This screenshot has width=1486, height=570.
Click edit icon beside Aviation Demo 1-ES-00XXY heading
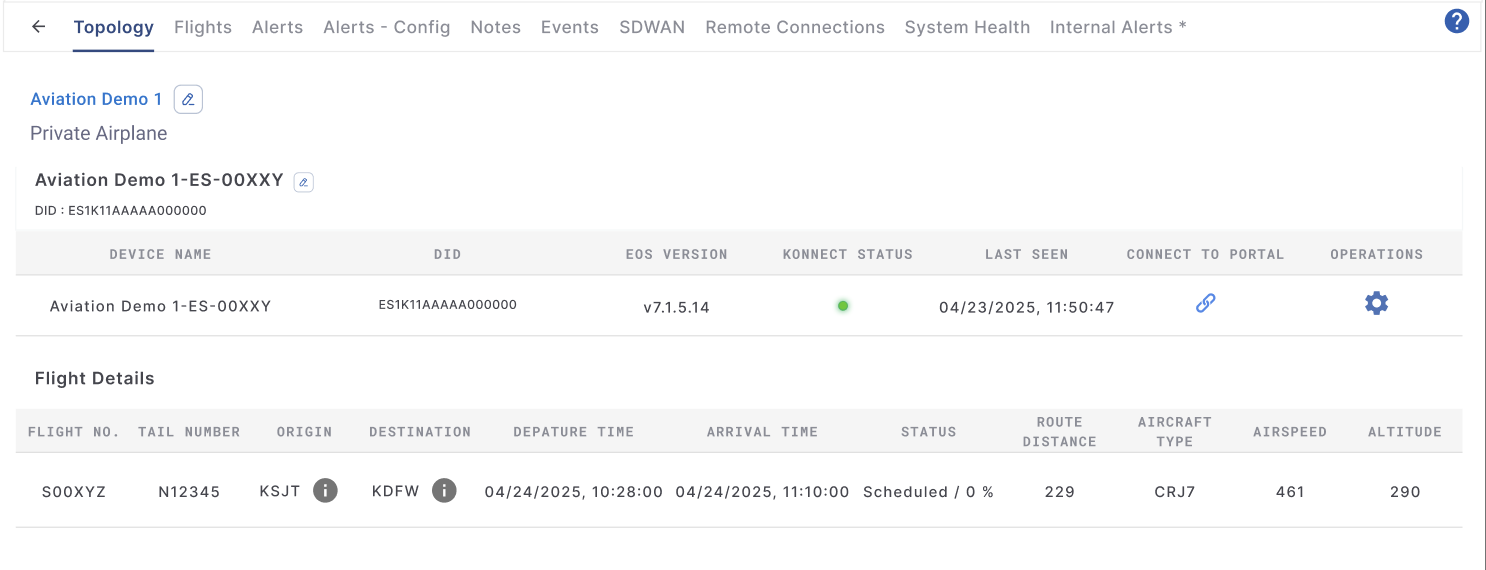pyautogui.click(x=304, y=182)
